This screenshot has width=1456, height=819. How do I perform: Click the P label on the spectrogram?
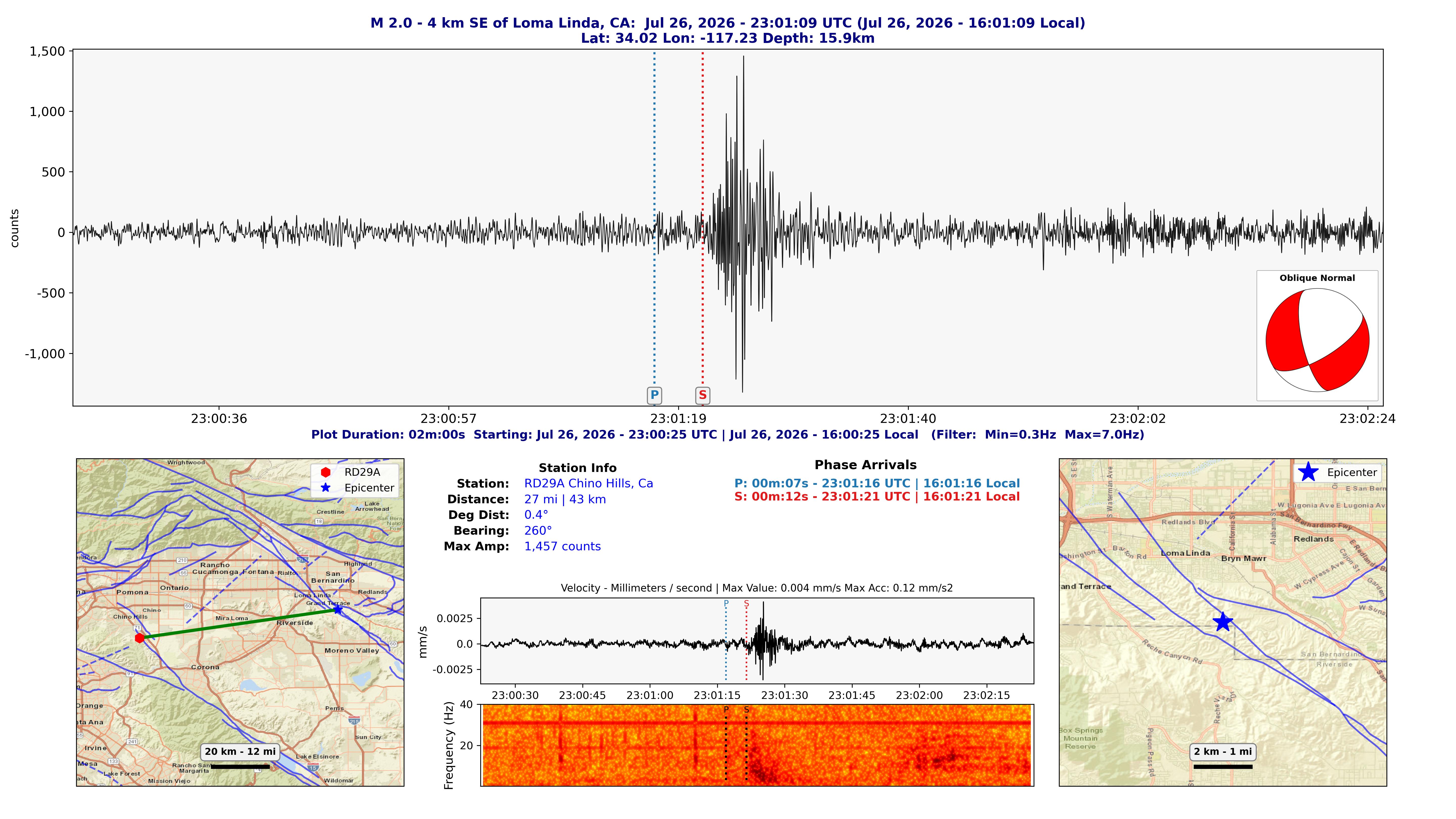coord(726,710)
